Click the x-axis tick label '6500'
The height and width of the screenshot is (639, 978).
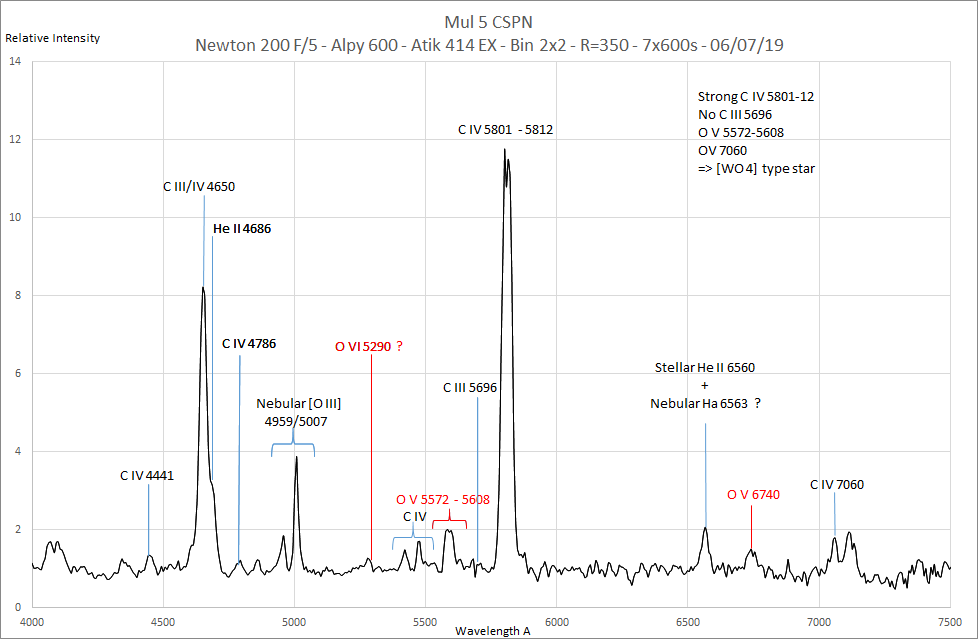click(688, 622)
